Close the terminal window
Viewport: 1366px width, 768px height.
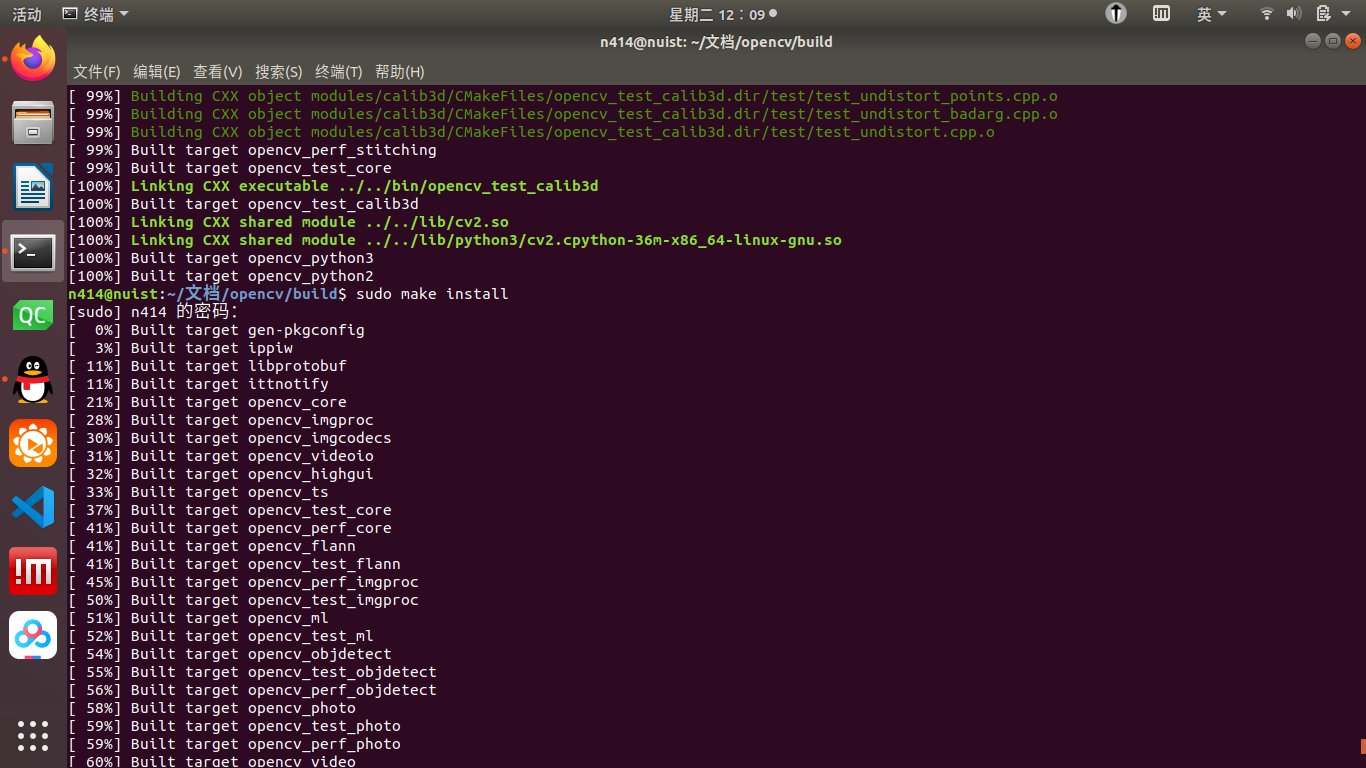(x=1353, y=41)
